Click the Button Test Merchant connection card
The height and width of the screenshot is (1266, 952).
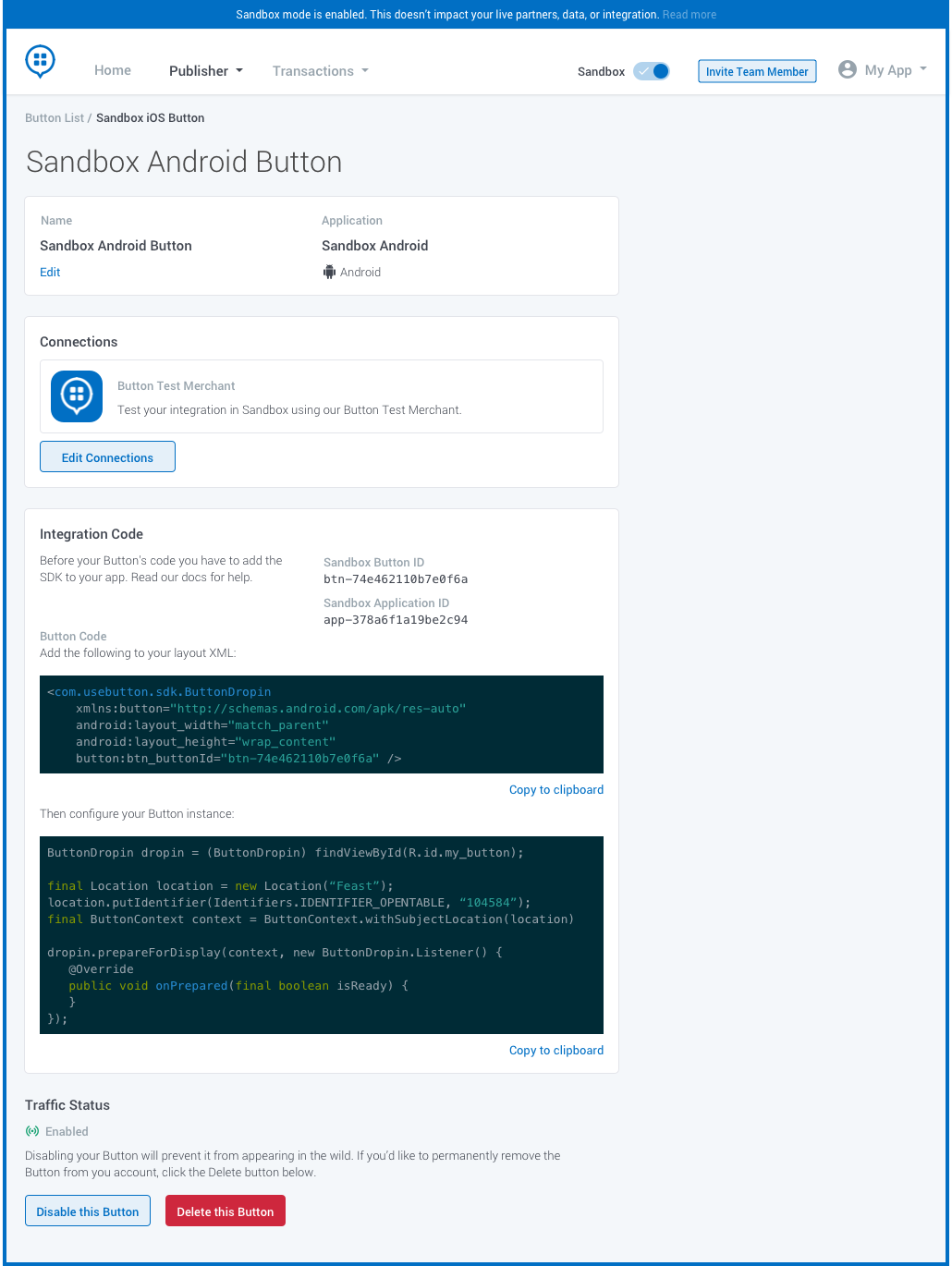point(322,396)
